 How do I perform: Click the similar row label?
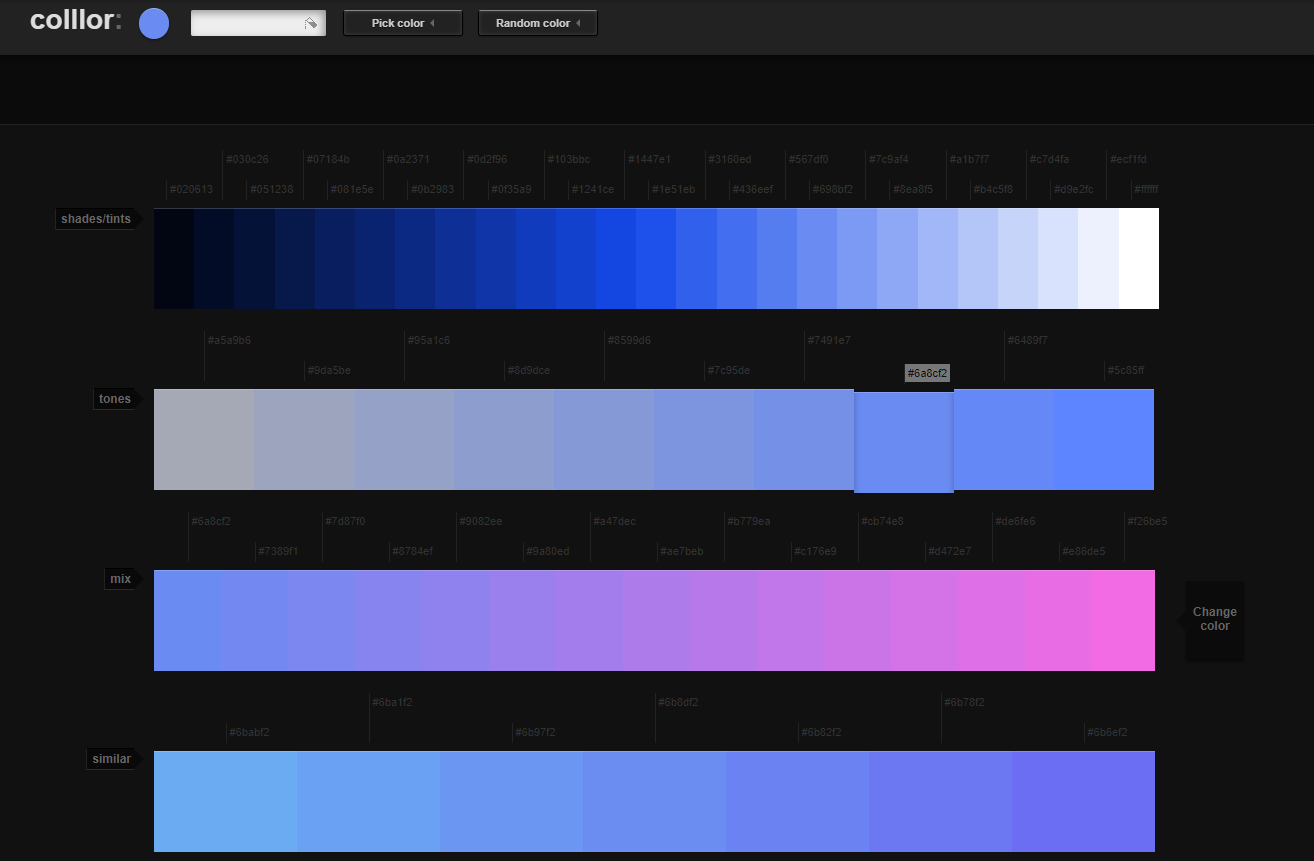click(x=111, y=759)
